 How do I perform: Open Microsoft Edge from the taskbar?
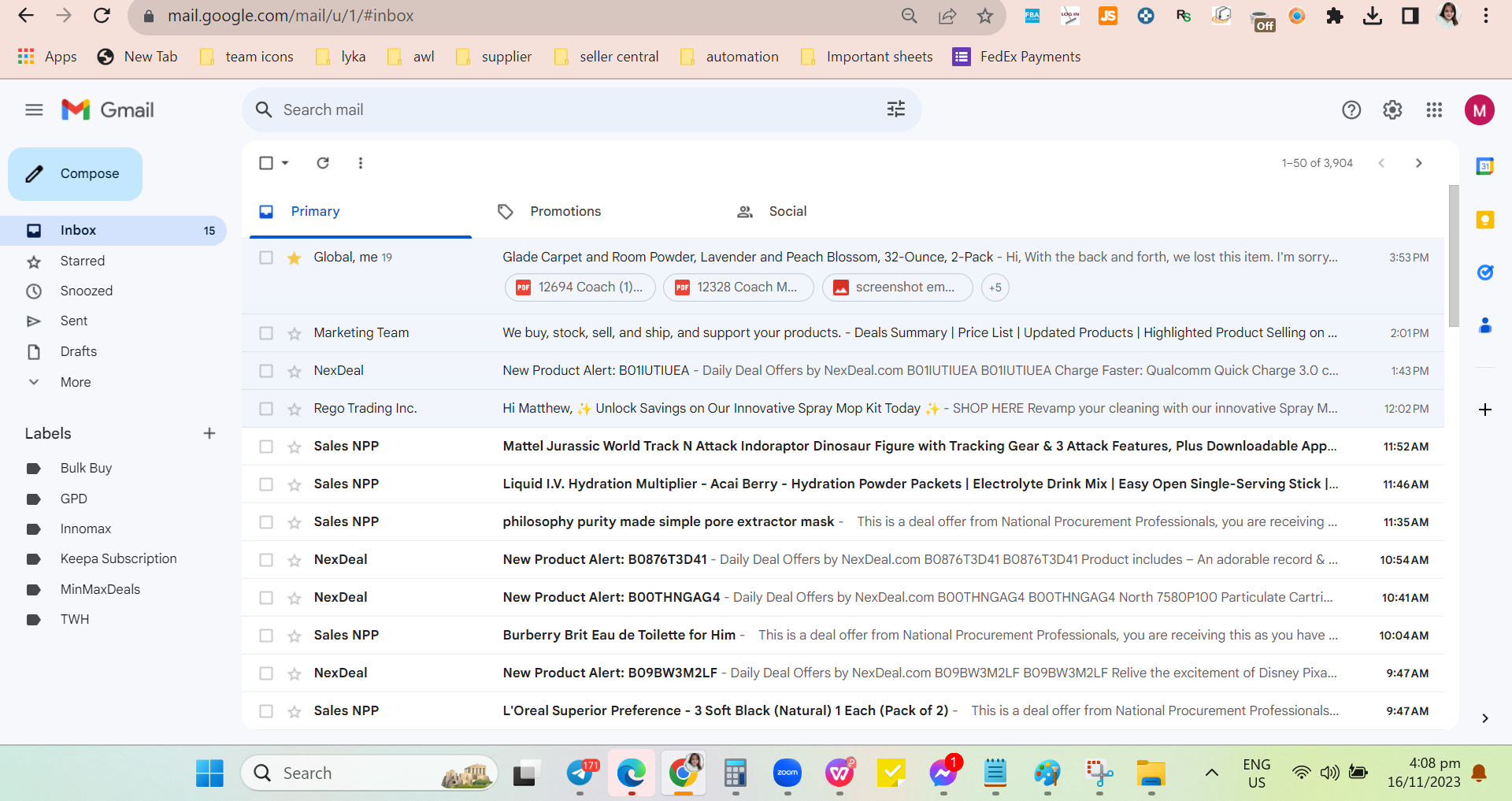coord(632,773)
